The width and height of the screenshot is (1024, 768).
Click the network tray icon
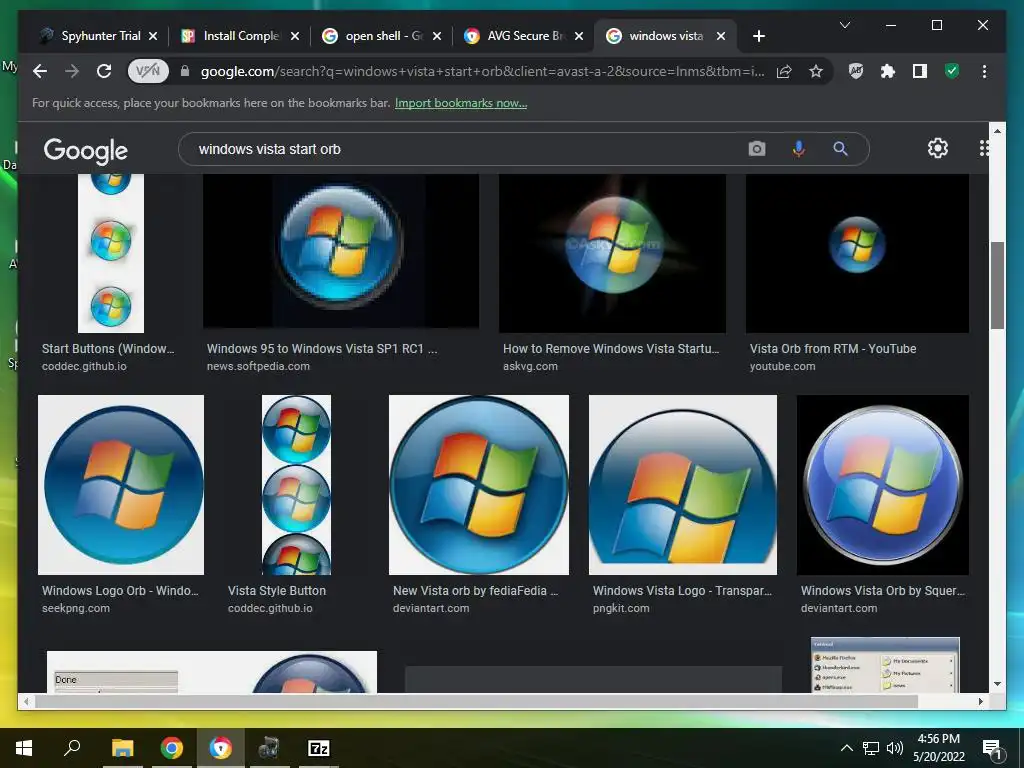pos(871,748)
